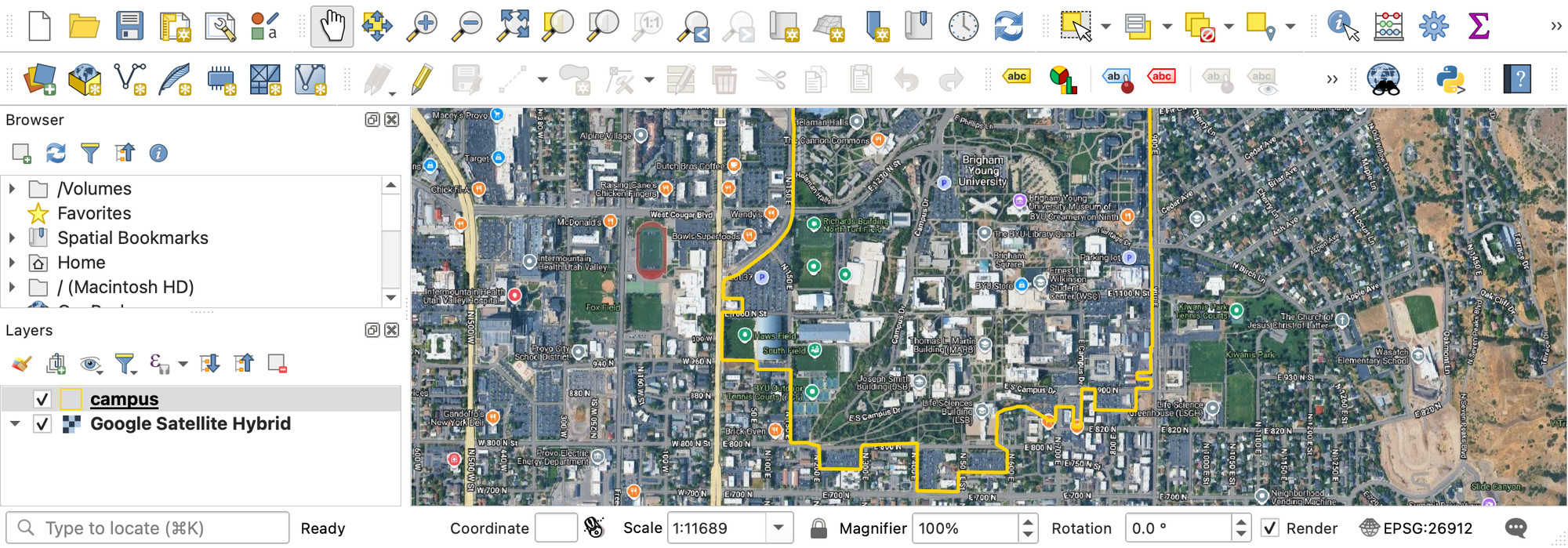Click the Type to locate search field
The image size is (1568, 548).
point(147,528)
